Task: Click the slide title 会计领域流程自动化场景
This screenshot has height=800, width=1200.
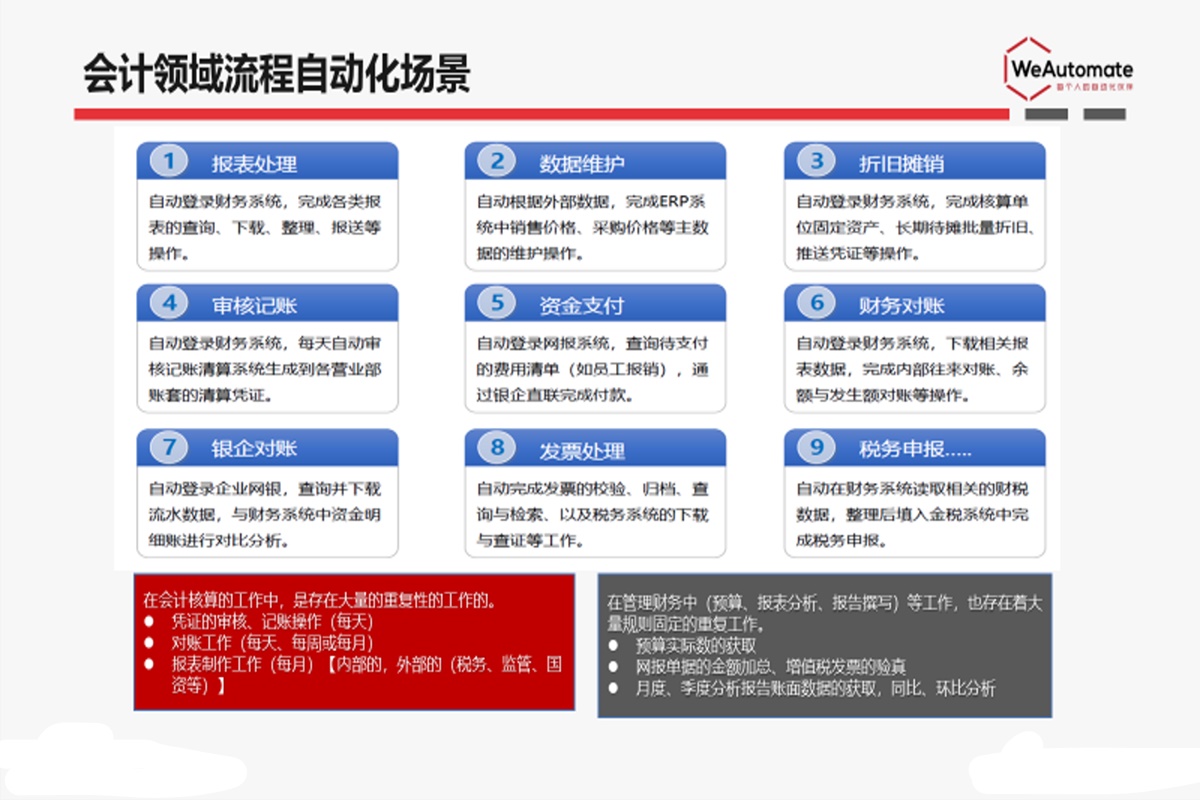Action: pyautogui.click(x=276, y=74)
